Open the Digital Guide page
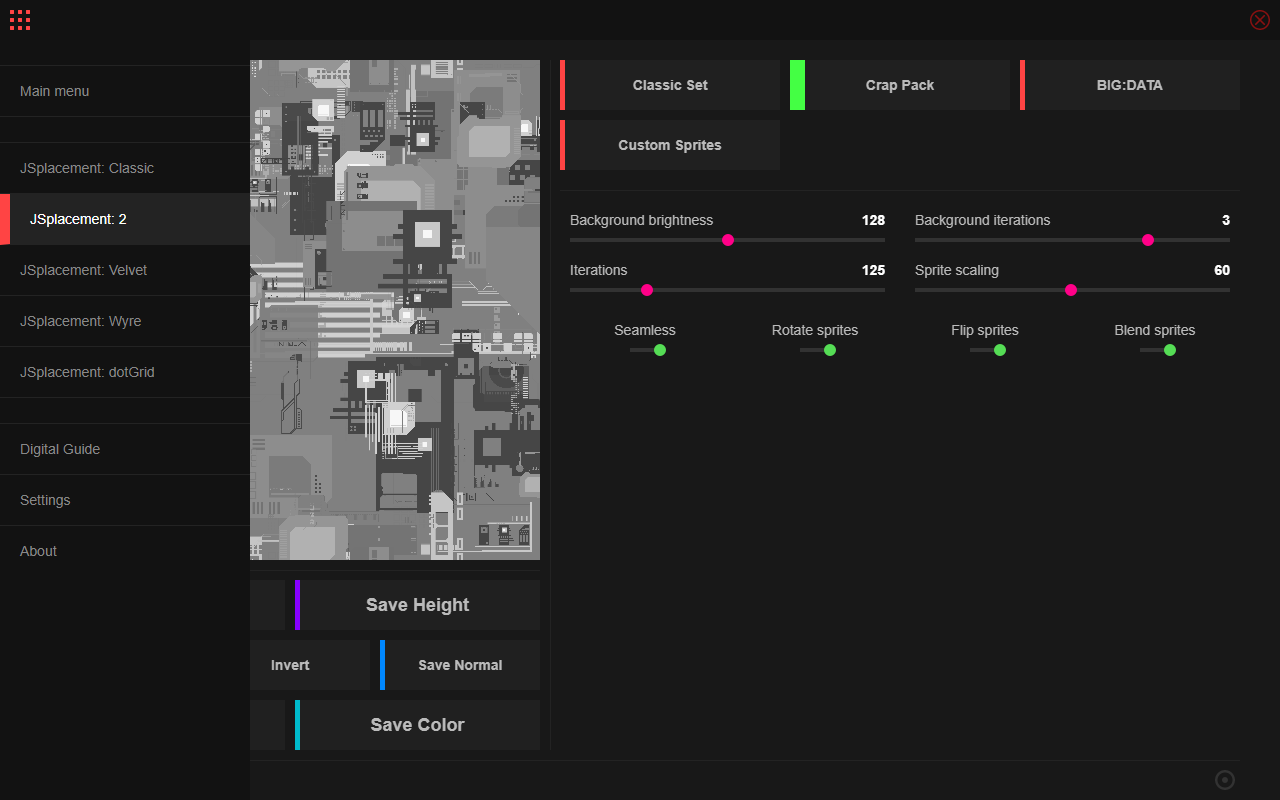1280x800 pixels. click(x=124, y=449)
